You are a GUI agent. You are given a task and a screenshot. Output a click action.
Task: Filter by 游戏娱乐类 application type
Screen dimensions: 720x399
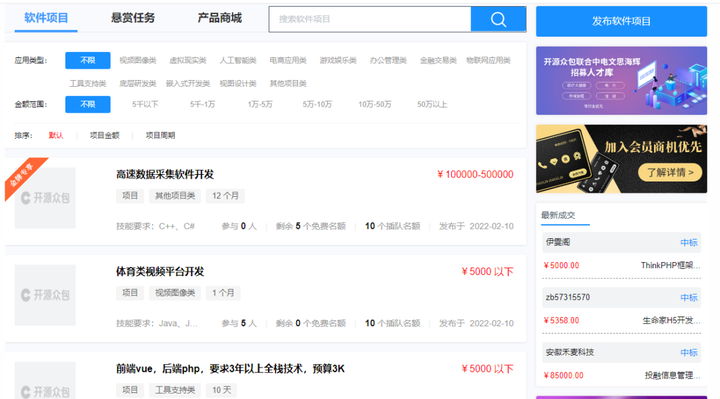pos(338,61)
